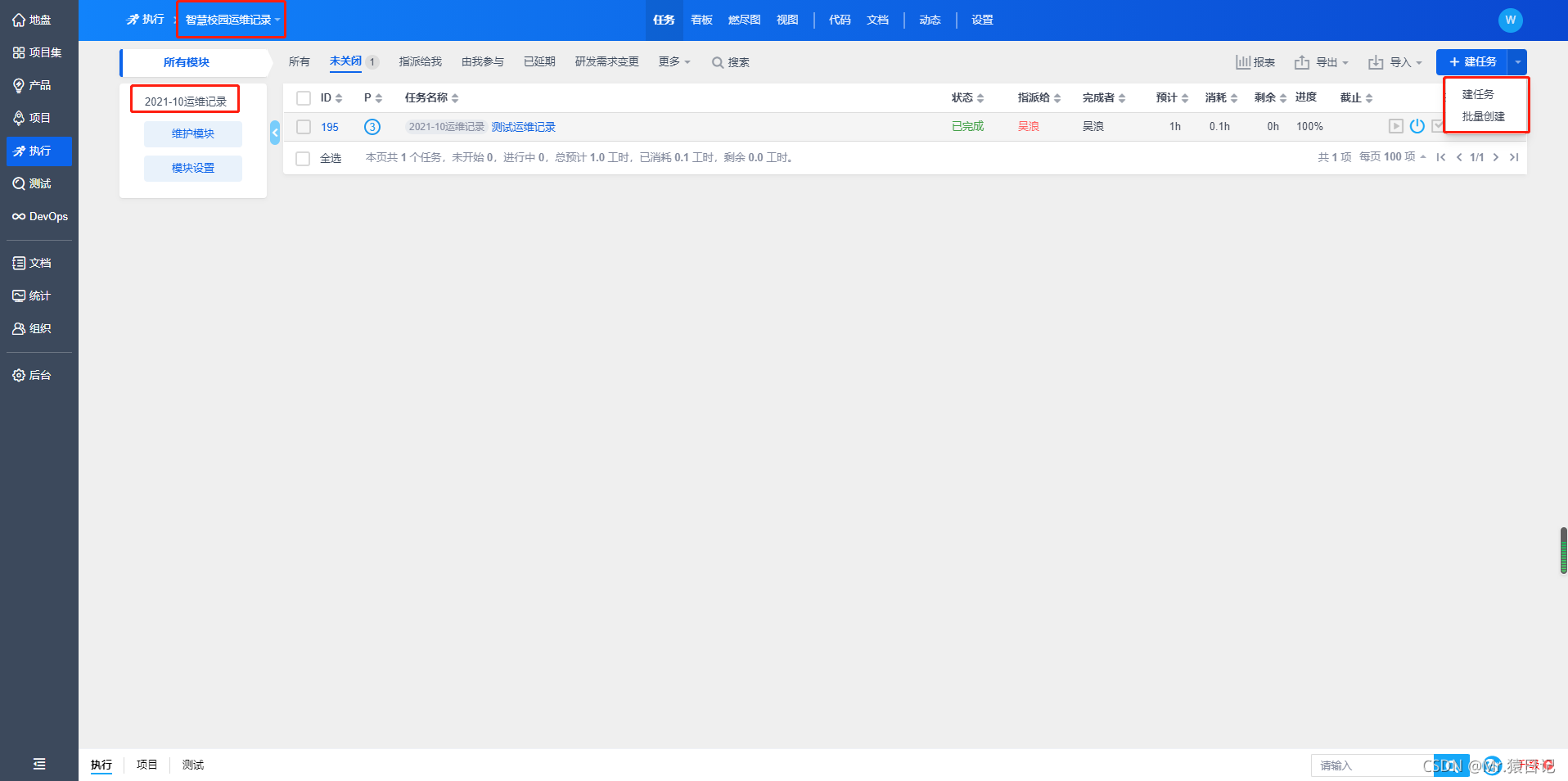This screenshot has width=1568, height=781.
Task: Open the 导出 dropdown
Action: pos(1322,62)
